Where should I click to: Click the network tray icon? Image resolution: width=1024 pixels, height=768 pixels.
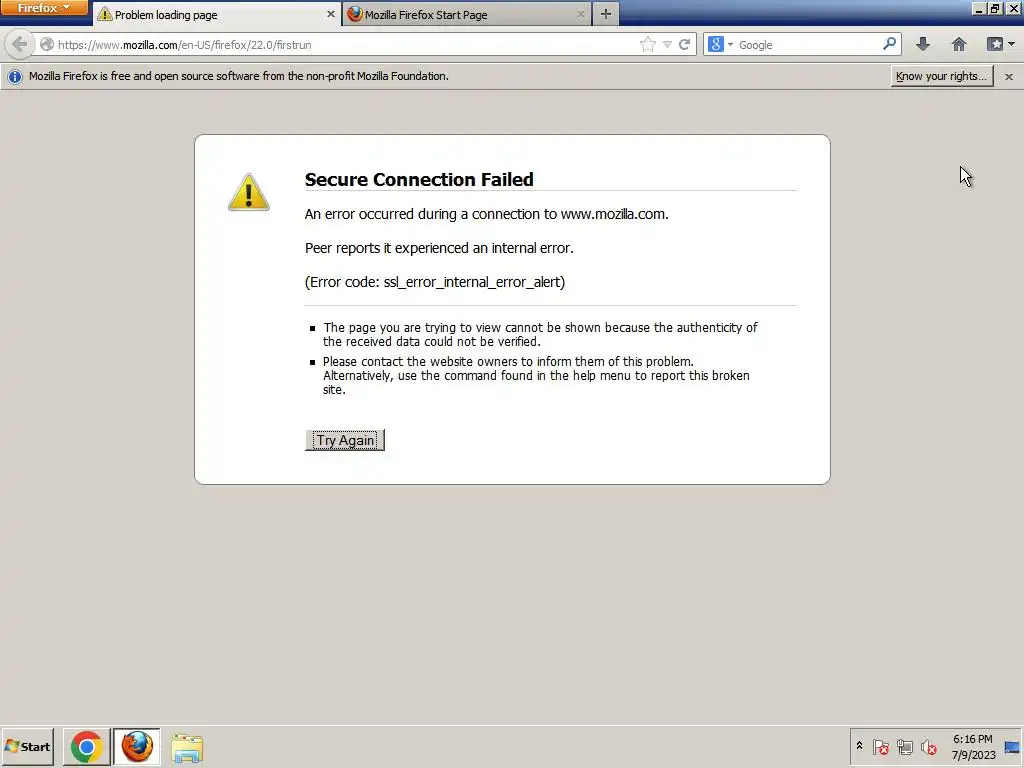(x=904, y=746)
